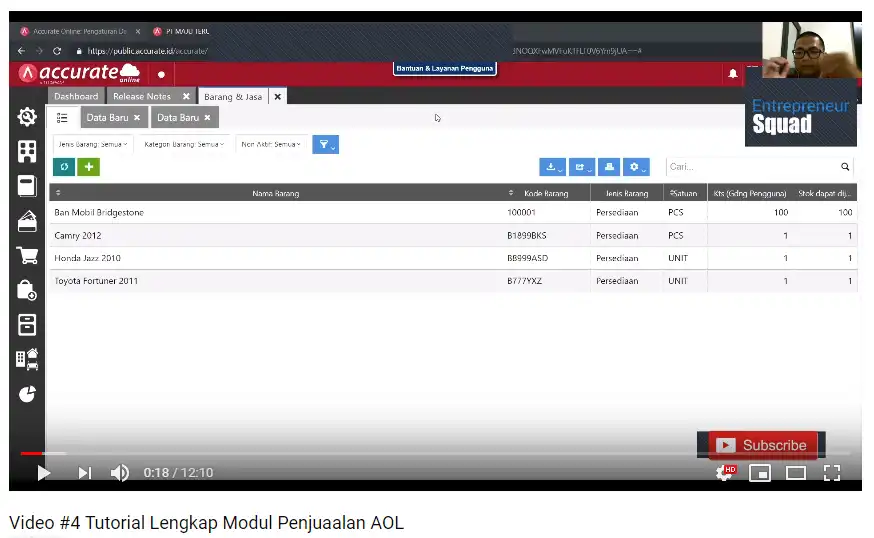Viewport: 874px width, 538px height.
Task: Close the second Data Baru sub-tab
Action: coord(207,118)
